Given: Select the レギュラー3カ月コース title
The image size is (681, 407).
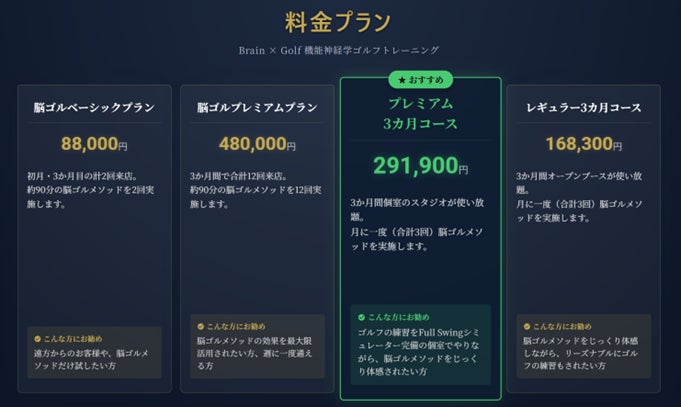Looking at the screenshot, I should pyautogui.click(x=583, y=107).
